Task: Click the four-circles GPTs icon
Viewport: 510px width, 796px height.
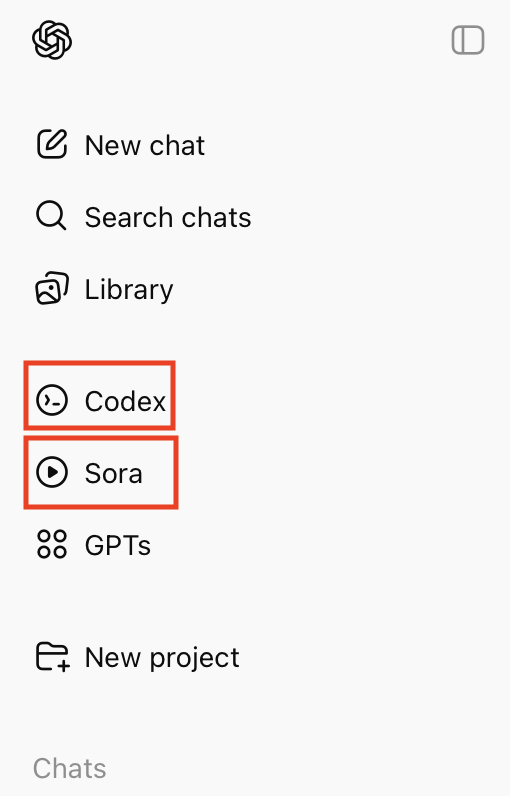Action: pos(52,544)
